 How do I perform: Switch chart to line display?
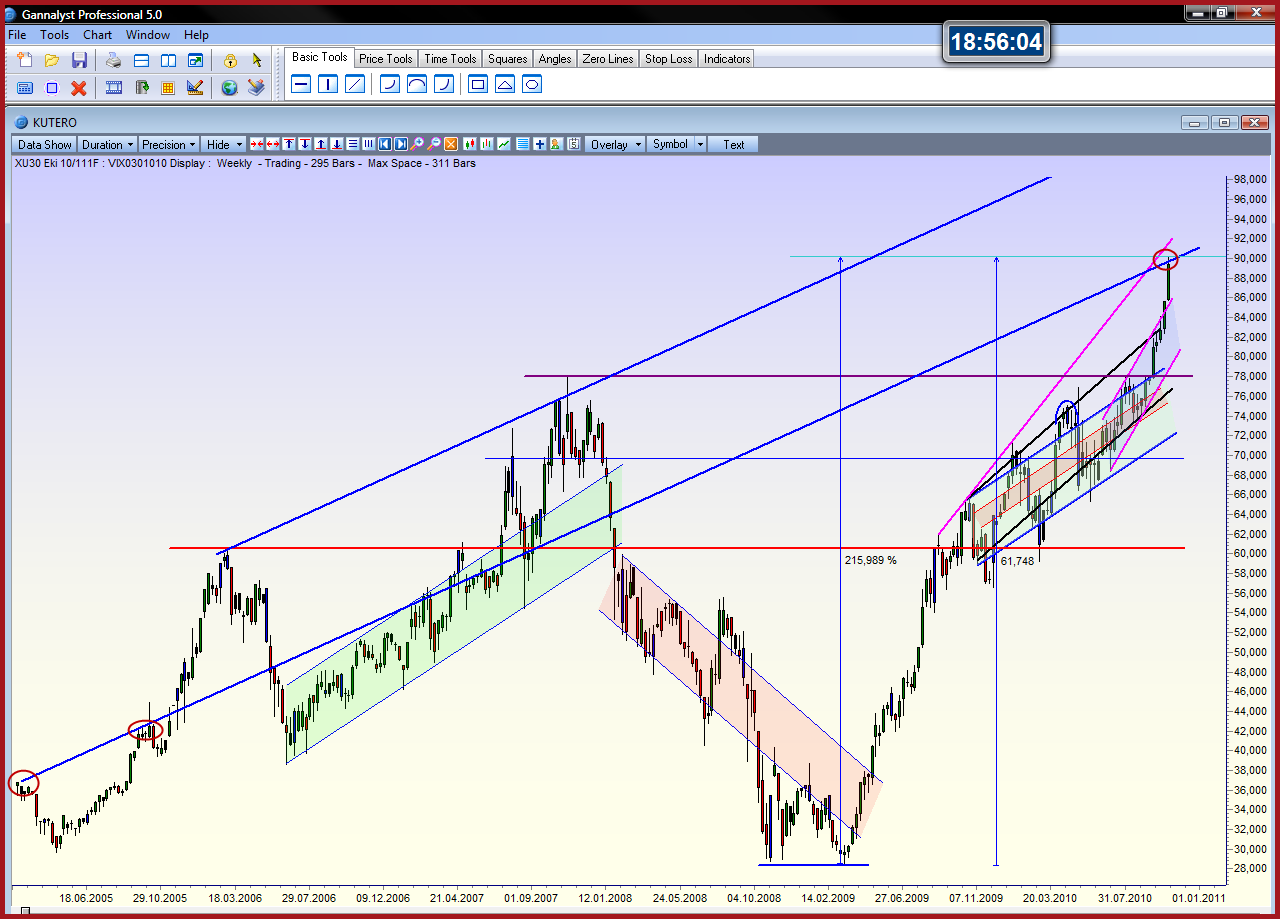pos(505,145)
